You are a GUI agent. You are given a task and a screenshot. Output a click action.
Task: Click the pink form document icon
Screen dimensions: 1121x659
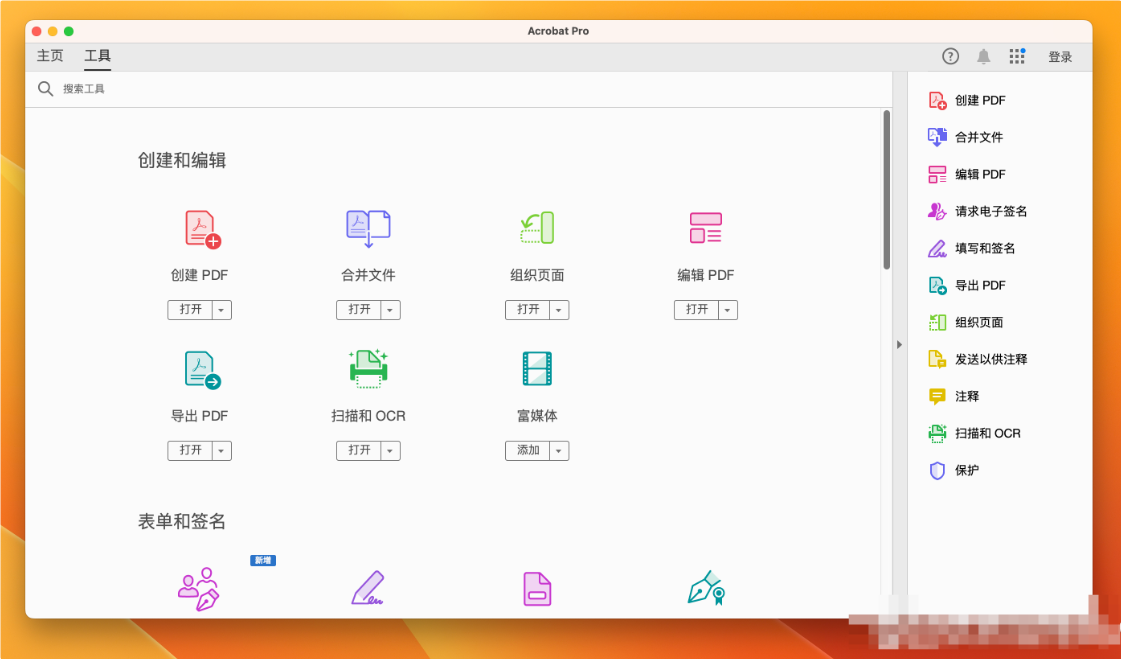(537, 589)
